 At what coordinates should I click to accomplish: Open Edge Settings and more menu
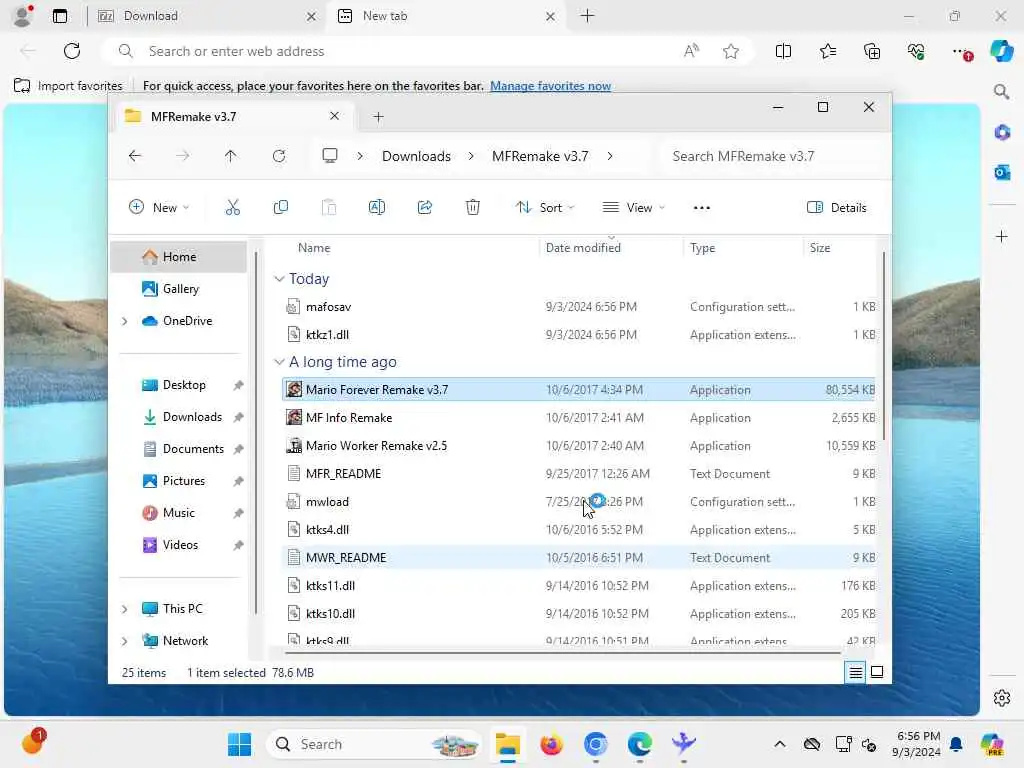(x=962, y=52)
